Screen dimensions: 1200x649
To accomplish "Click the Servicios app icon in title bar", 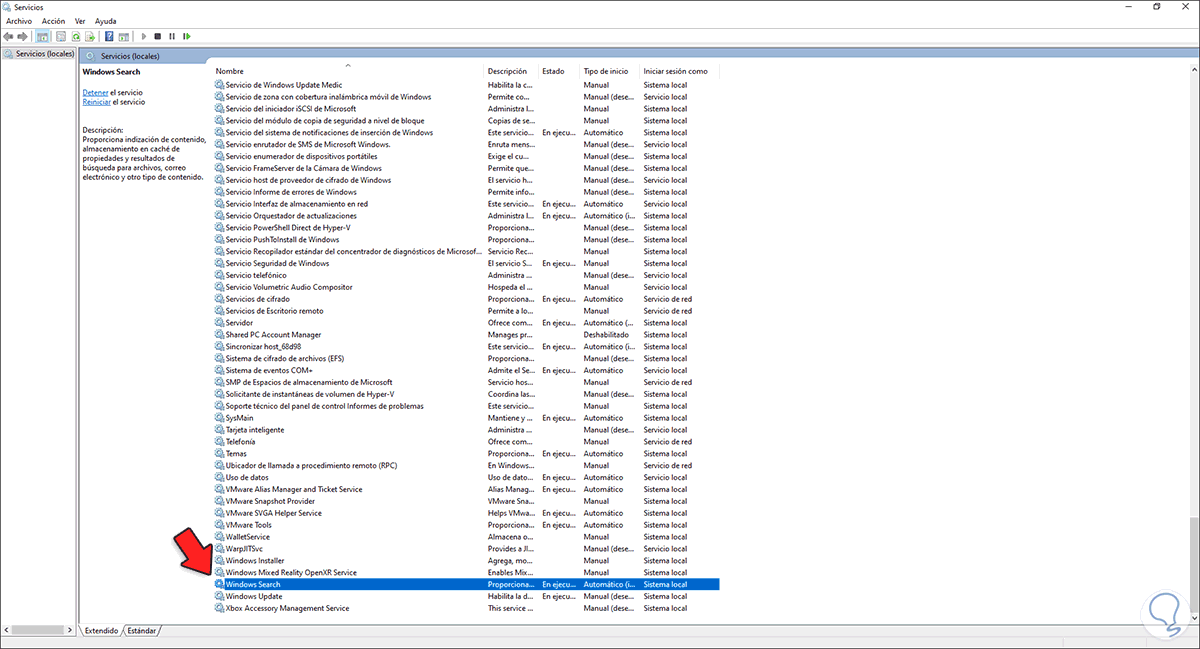I will pyautogui.click(x=8, y=7).
